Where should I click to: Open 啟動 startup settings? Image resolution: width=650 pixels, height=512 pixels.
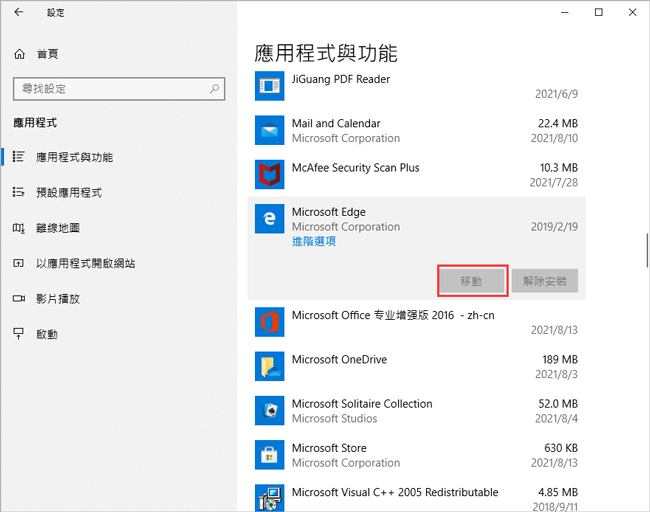click(x=46, y=334)
